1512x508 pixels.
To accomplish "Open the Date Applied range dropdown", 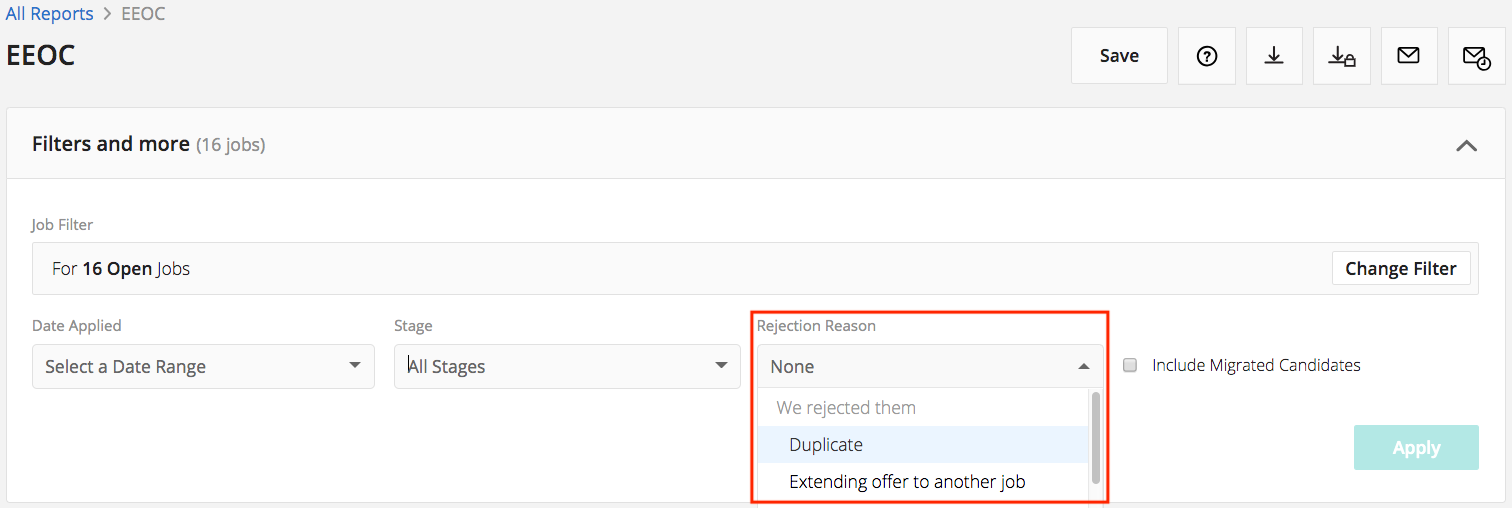I will point(203,367).
